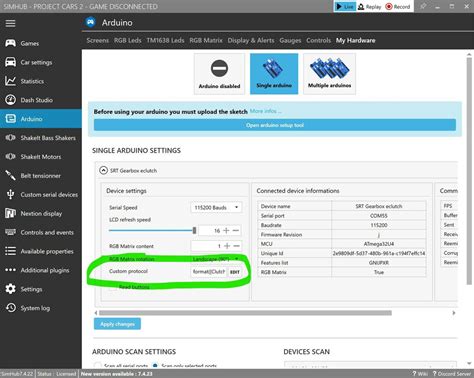
Task: Open Belt tensionner section
Action: 41,176
